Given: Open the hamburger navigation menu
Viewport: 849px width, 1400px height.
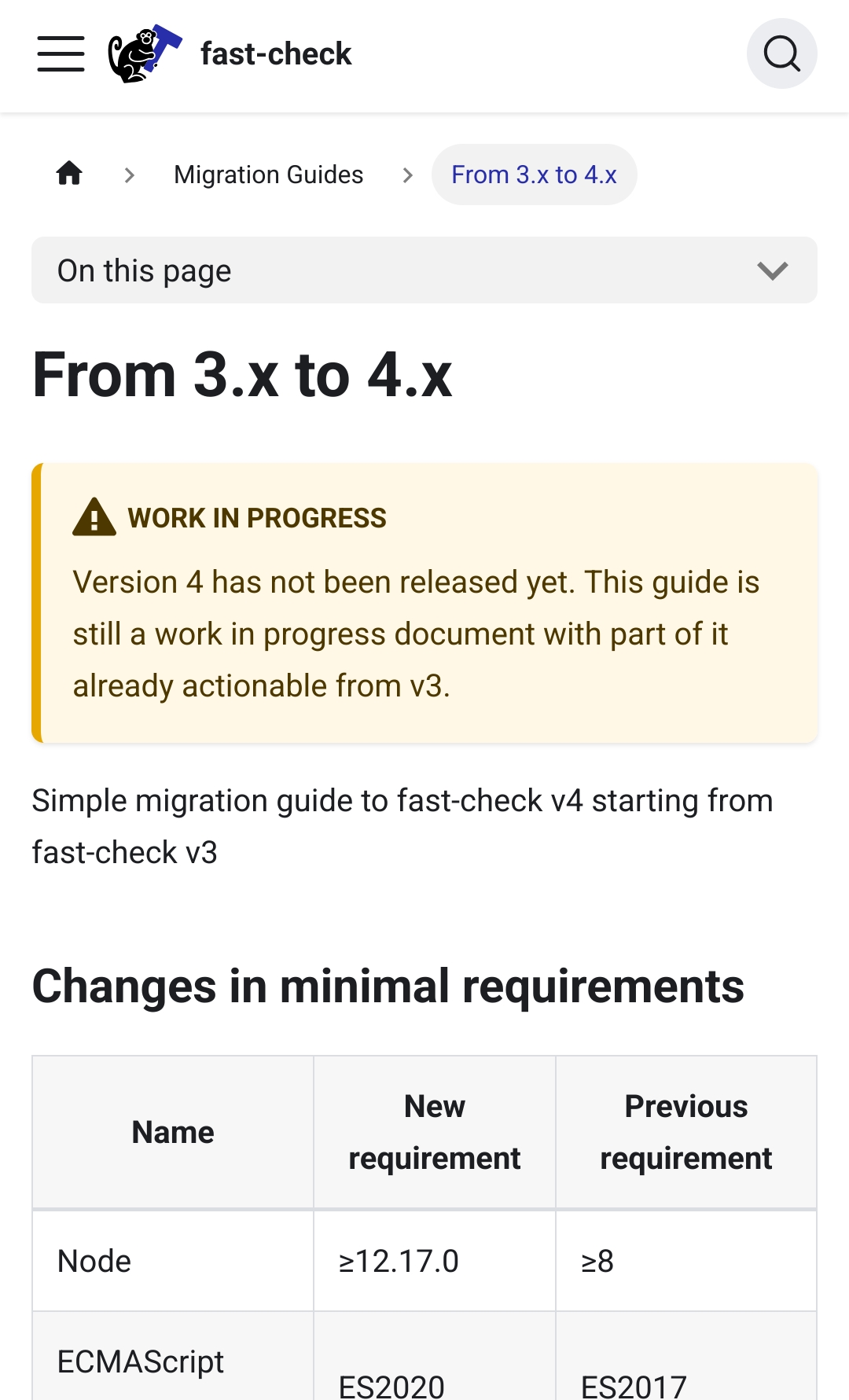Looking at the screenshot, I should pyautogui.click(x=61, y=53).
